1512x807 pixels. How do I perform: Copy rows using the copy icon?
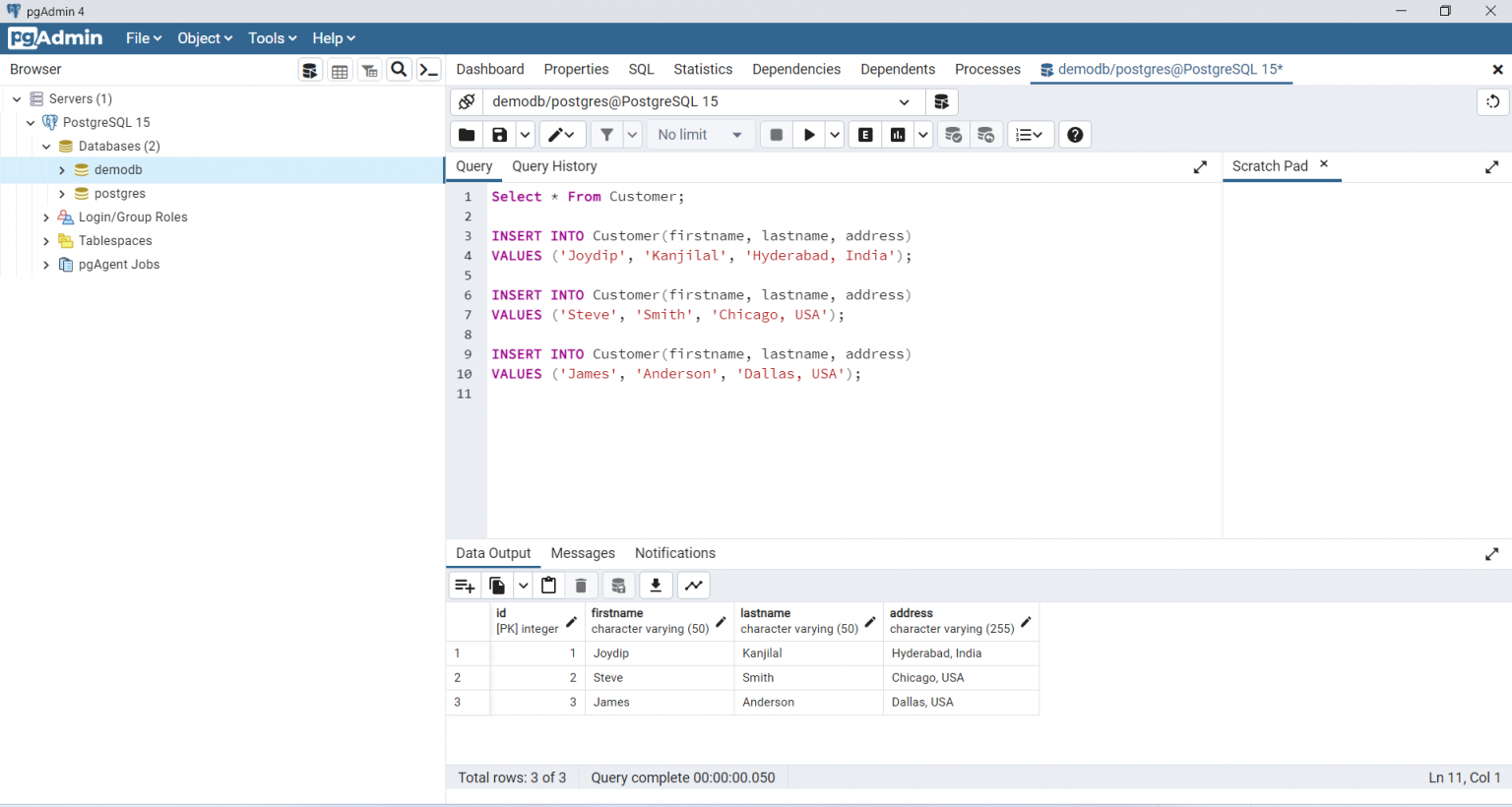(497, 585)
